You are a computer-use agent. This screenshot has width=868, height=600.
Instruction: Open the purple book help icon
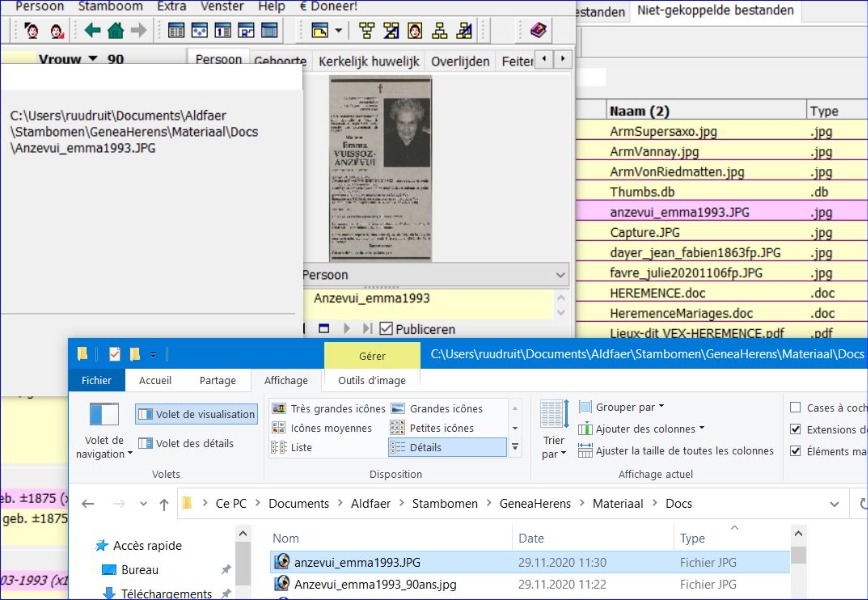(x=539, y=30)
